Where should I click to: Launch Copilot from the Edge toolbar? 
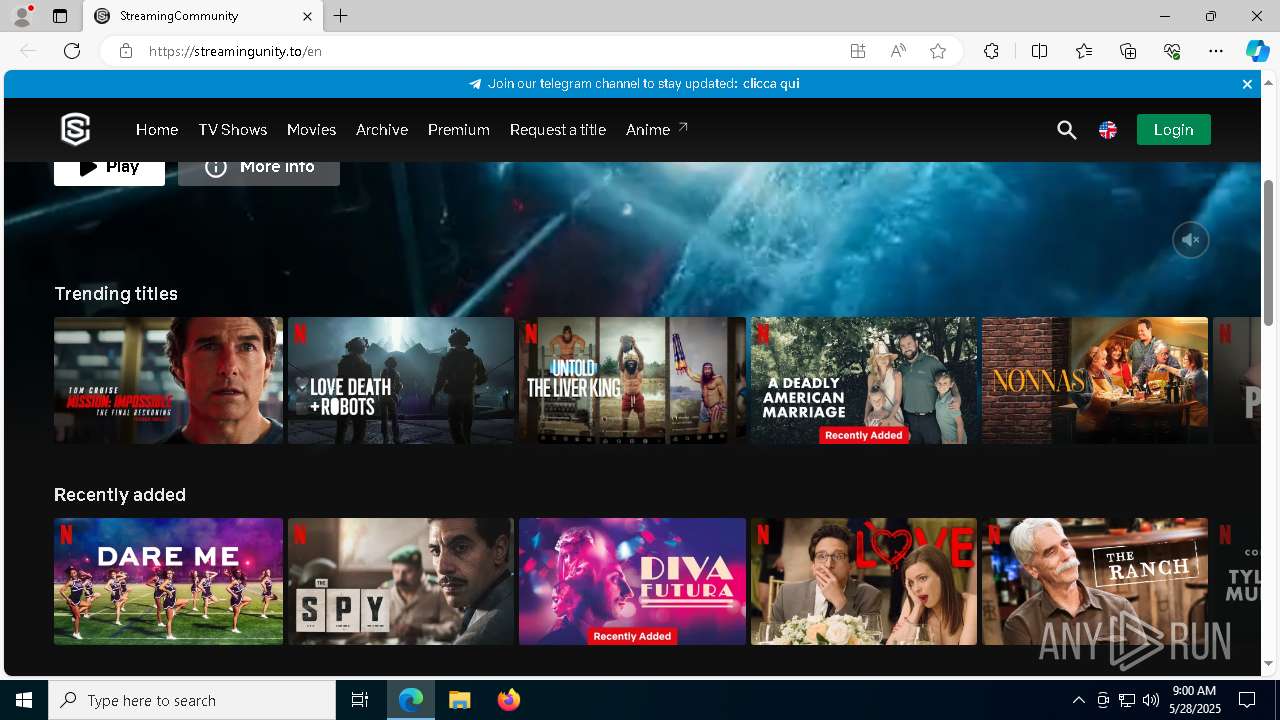tap(1257, 51)
